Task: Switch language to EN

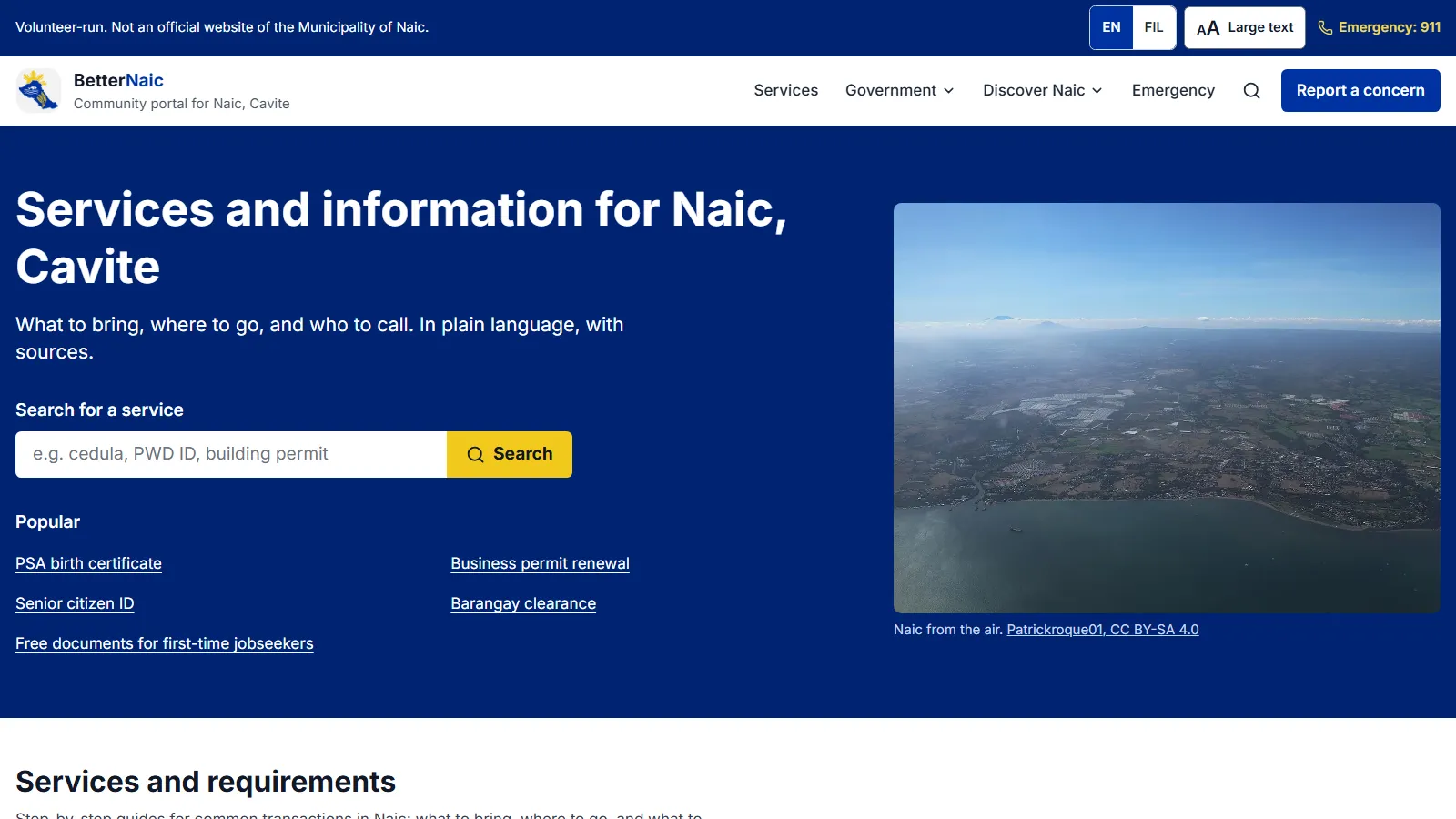Action: tap(1111, 27)
